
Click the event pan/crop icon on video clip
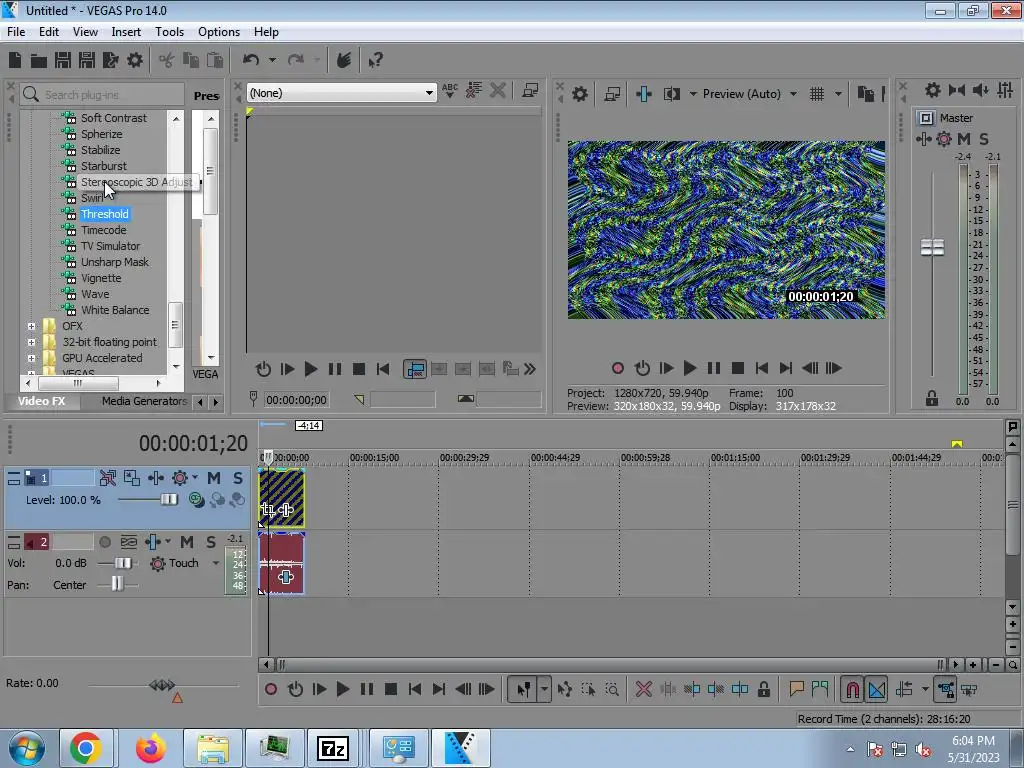coord(267,510)
